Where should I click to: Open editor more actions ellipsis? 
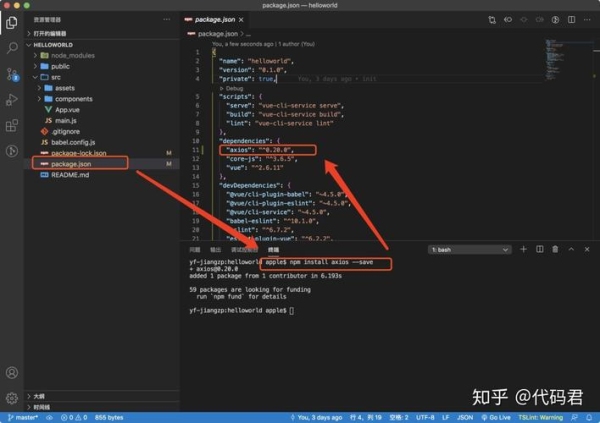click(x=587, y=20)
